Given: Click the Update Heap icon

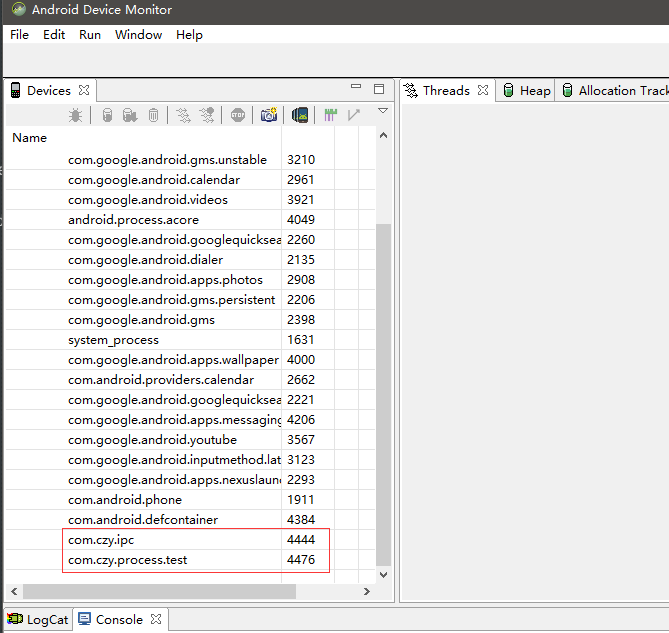Looking at the screenshot, I should pos(107,115).
